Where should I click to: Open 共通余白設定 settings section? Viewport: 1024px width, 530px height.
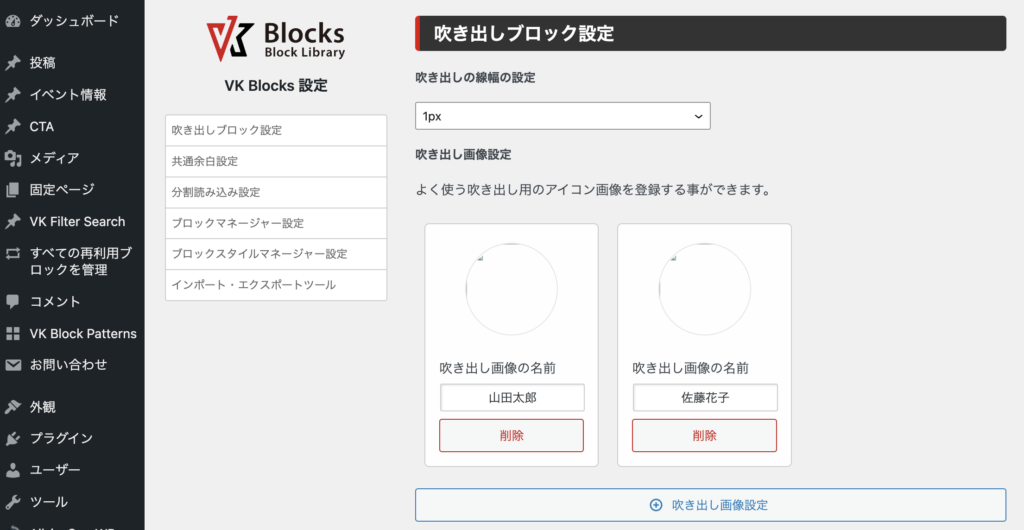click(275, 161)
